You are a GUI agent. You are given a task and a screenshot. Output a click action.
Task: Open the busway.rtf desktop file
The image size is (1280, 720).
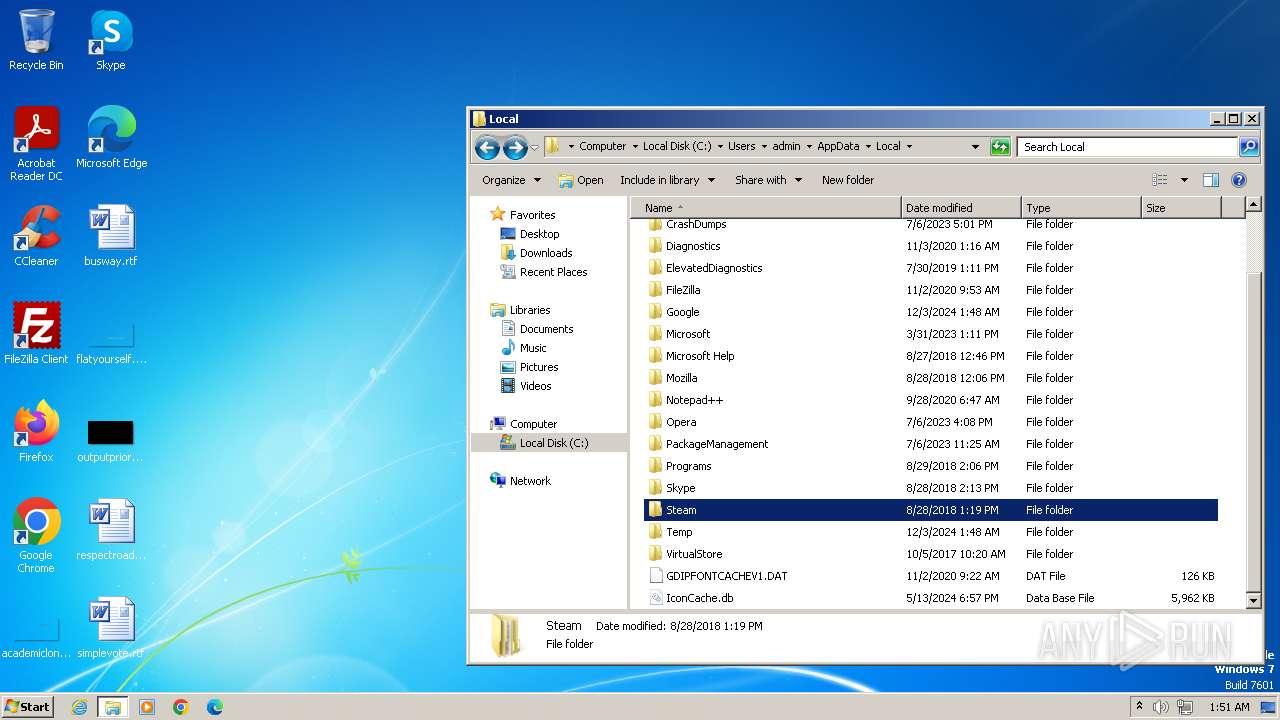(110, 236)
